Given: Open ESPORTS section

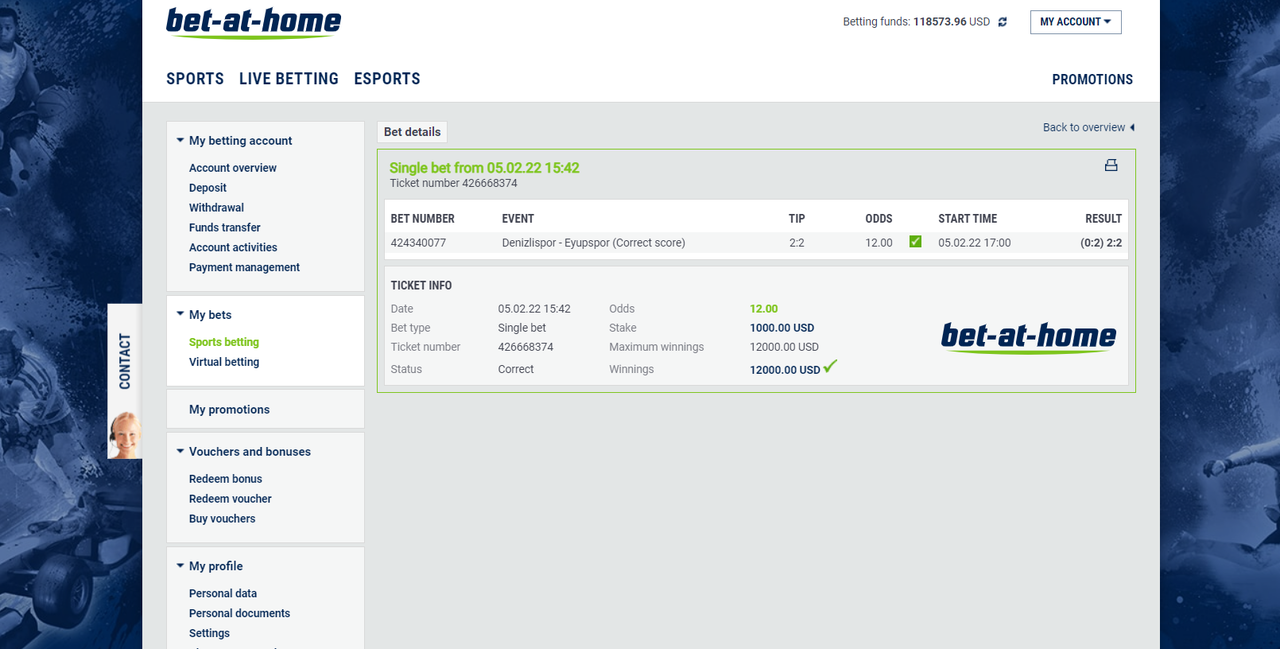Looking at the screenshot, I should (387, 79).
